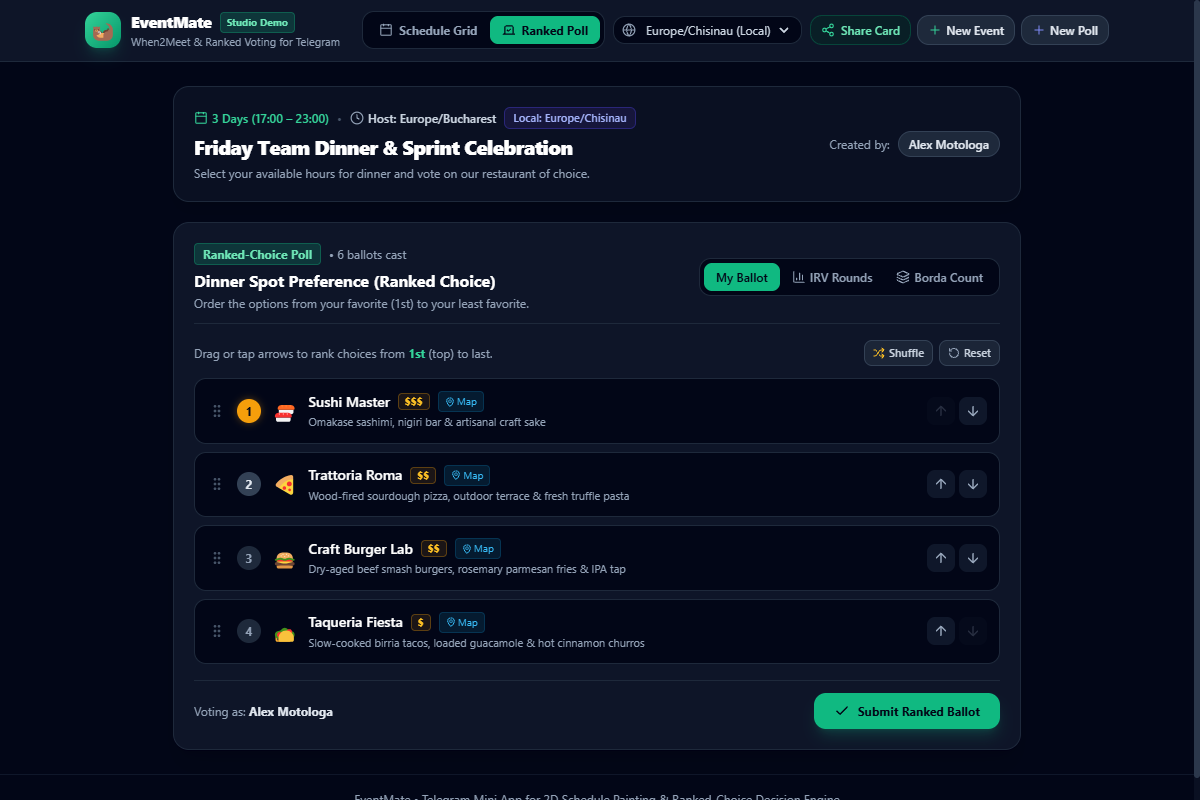1200x800 pixels.
Task: Click the $$ price tag on Trattoria Roma
Action: point(423,475)
